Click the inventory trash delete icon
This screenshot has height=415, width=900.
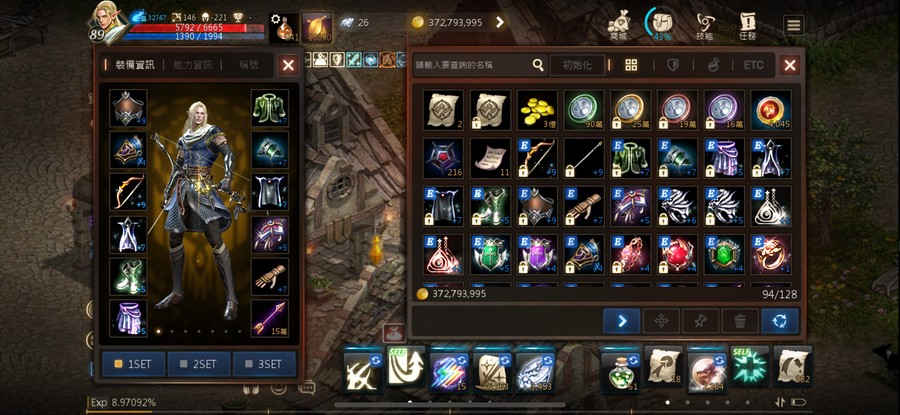point(740,321)
